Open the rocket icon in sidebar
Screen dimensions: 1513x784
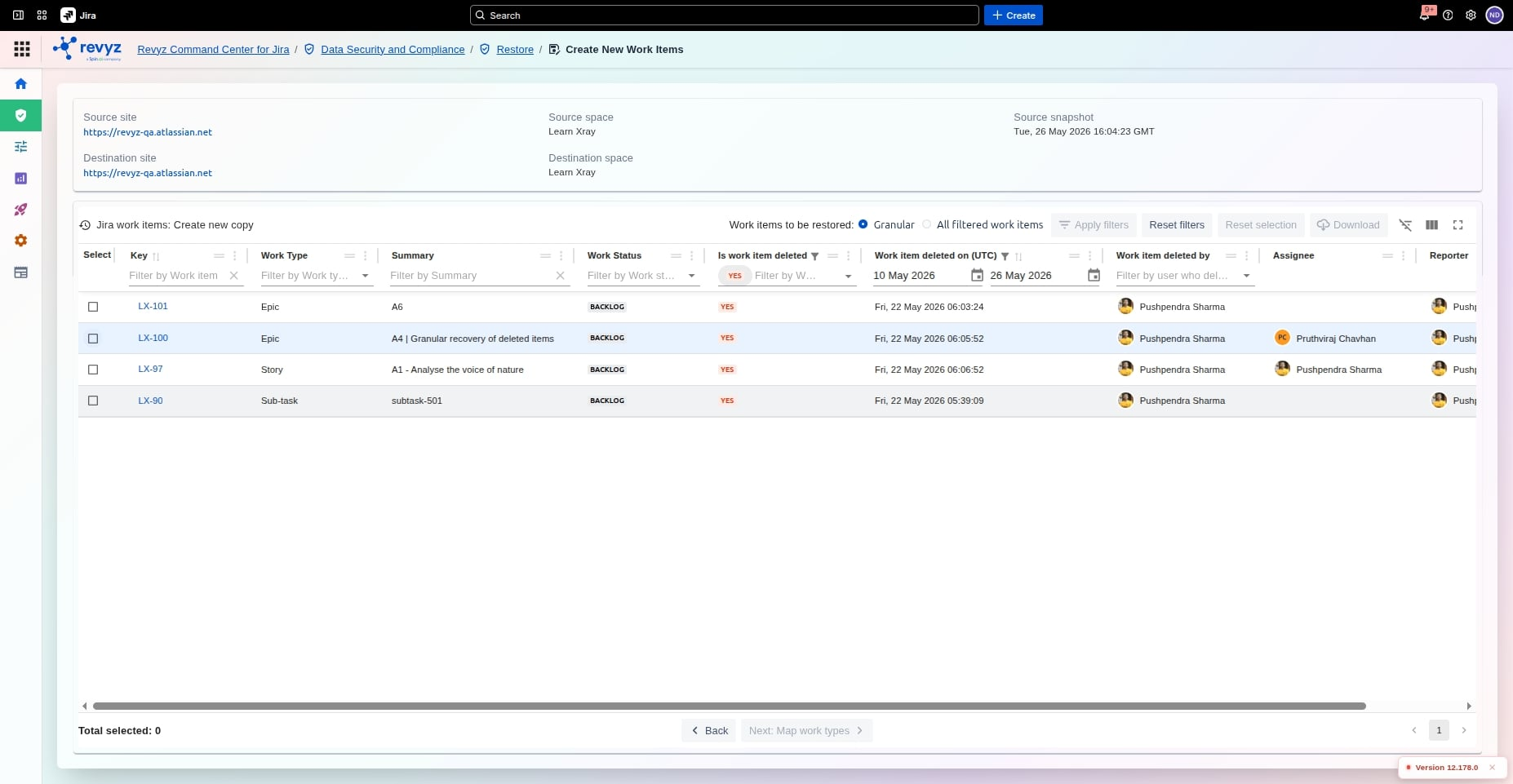tap(21, 210)
